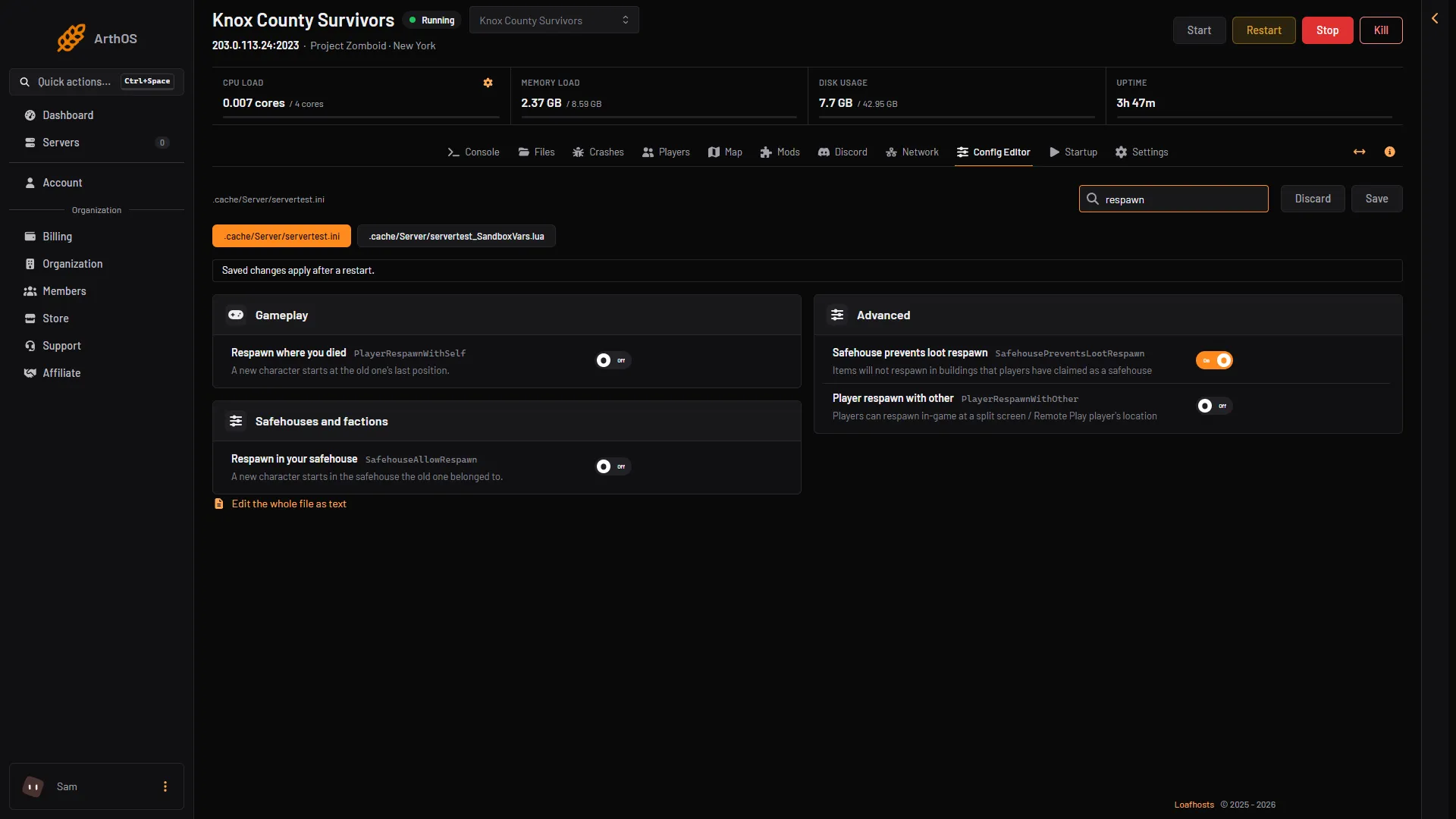1456x819 pixels.
Task: Collapse right panel with chevron arrow
Action: [1435, 18]
